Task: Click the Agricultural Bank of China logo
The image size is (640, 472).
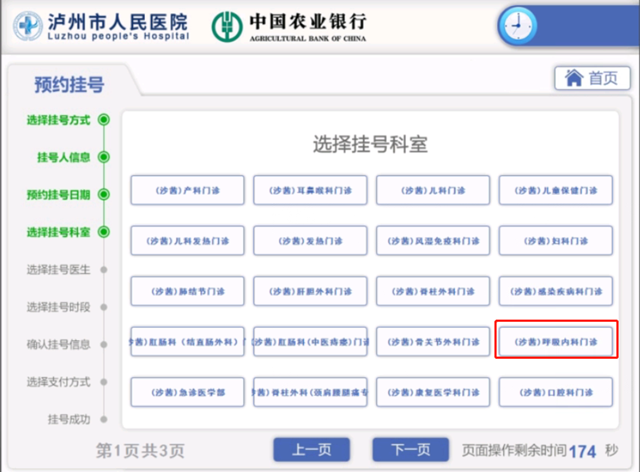Action: coord(290,26)
